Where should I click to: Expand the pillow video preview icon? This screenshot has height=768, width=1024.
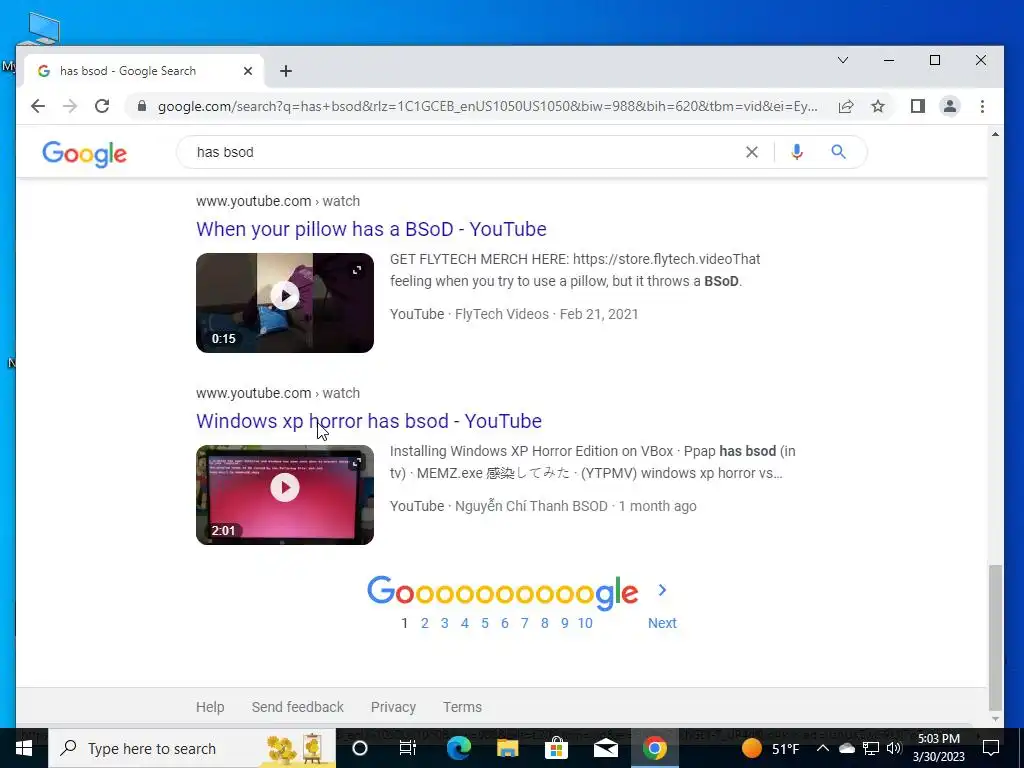tap(357, 270)
